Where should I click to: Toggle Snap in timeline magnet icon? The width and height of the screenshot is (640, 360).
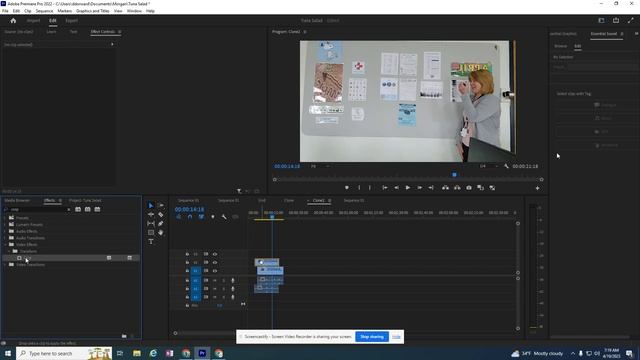pyautogui.click(x=190, y=217)
